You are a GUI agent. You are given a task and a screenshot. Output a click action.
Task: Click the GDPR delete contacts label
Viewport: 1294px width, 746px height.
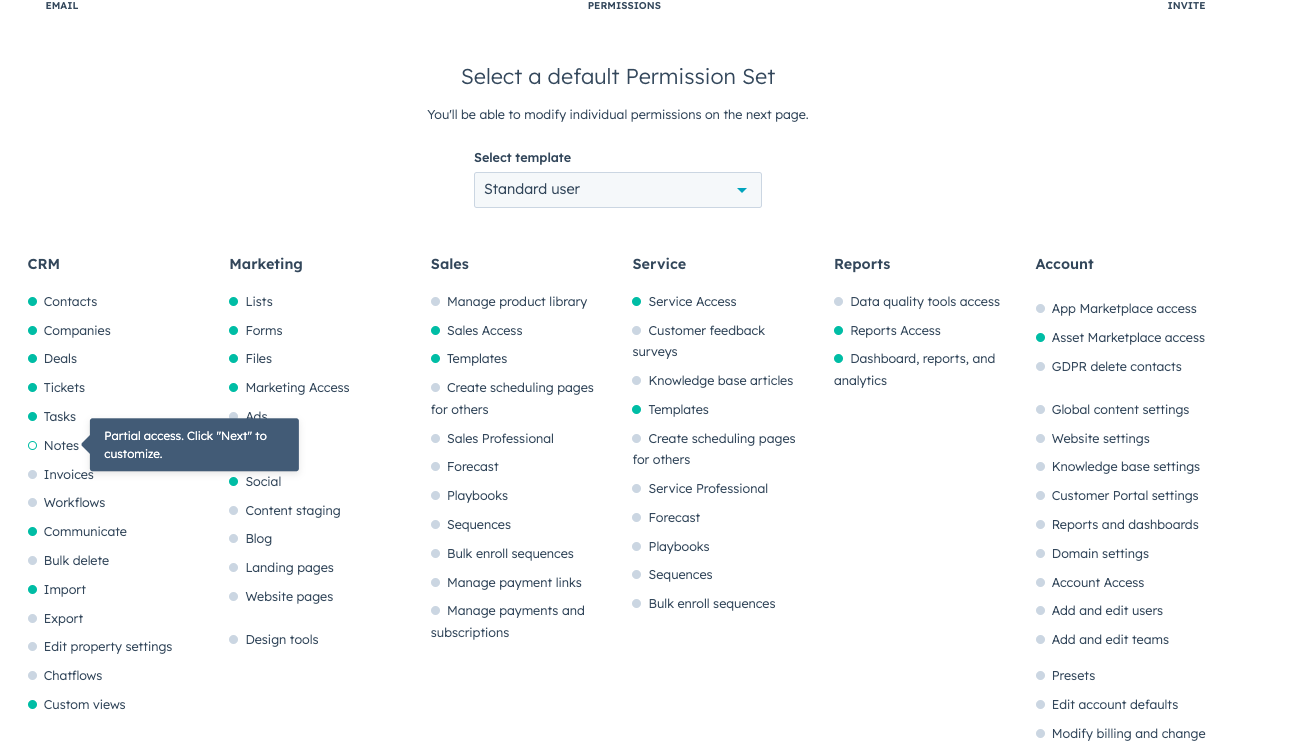coord(1116,366)
